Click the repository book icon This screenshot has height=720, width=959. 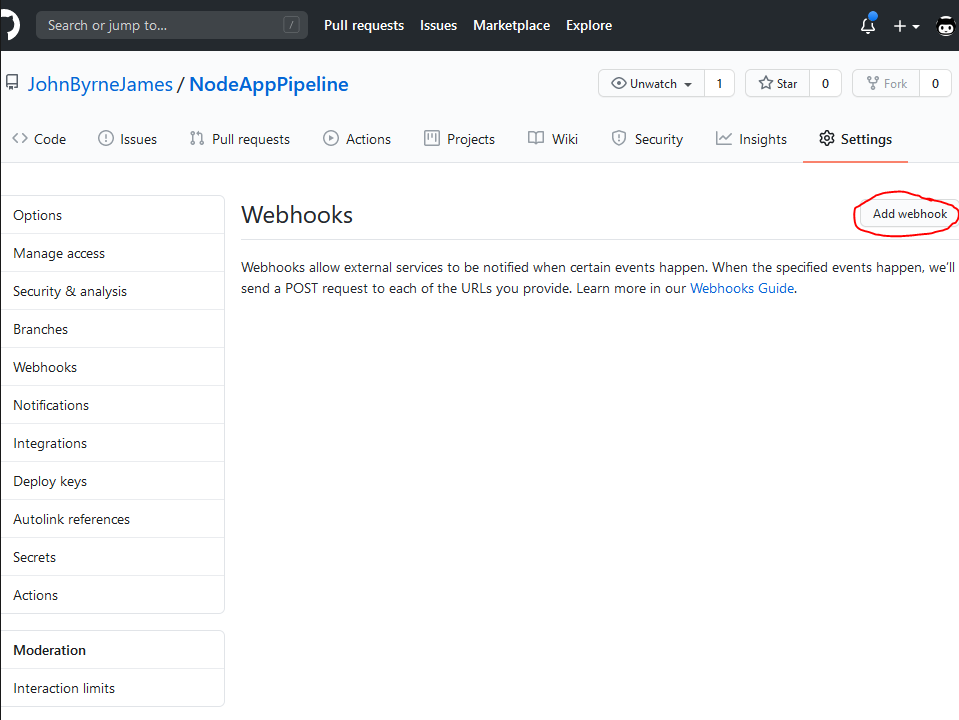12,82
